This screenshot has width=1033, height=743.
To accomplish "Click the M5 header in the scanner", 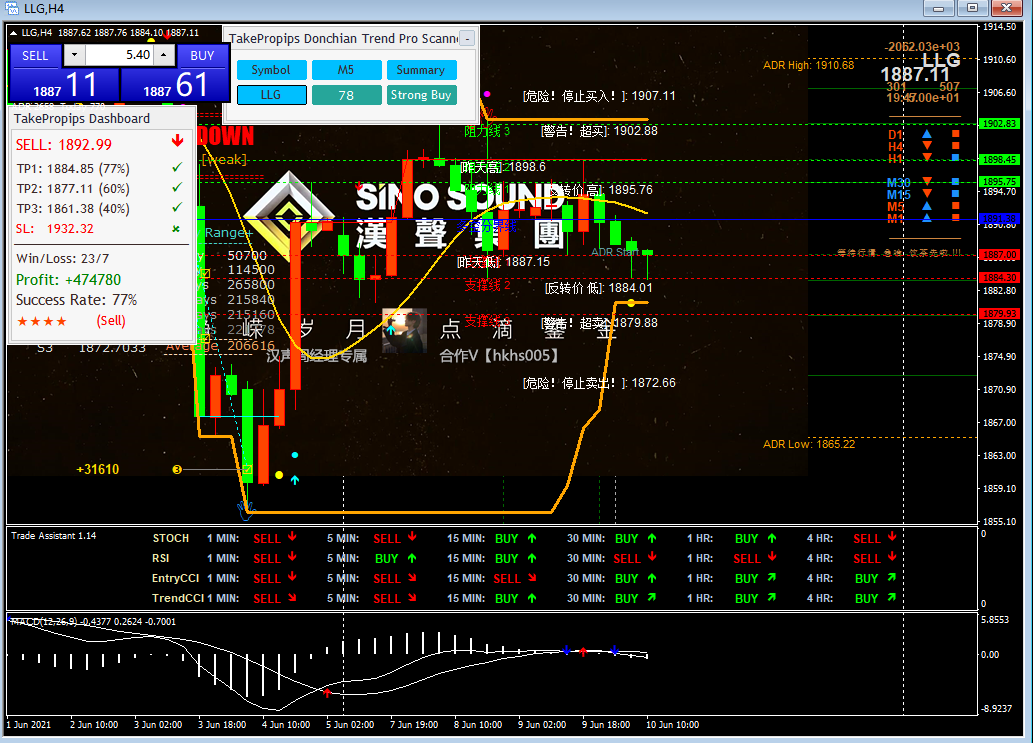I will point(347,70).
